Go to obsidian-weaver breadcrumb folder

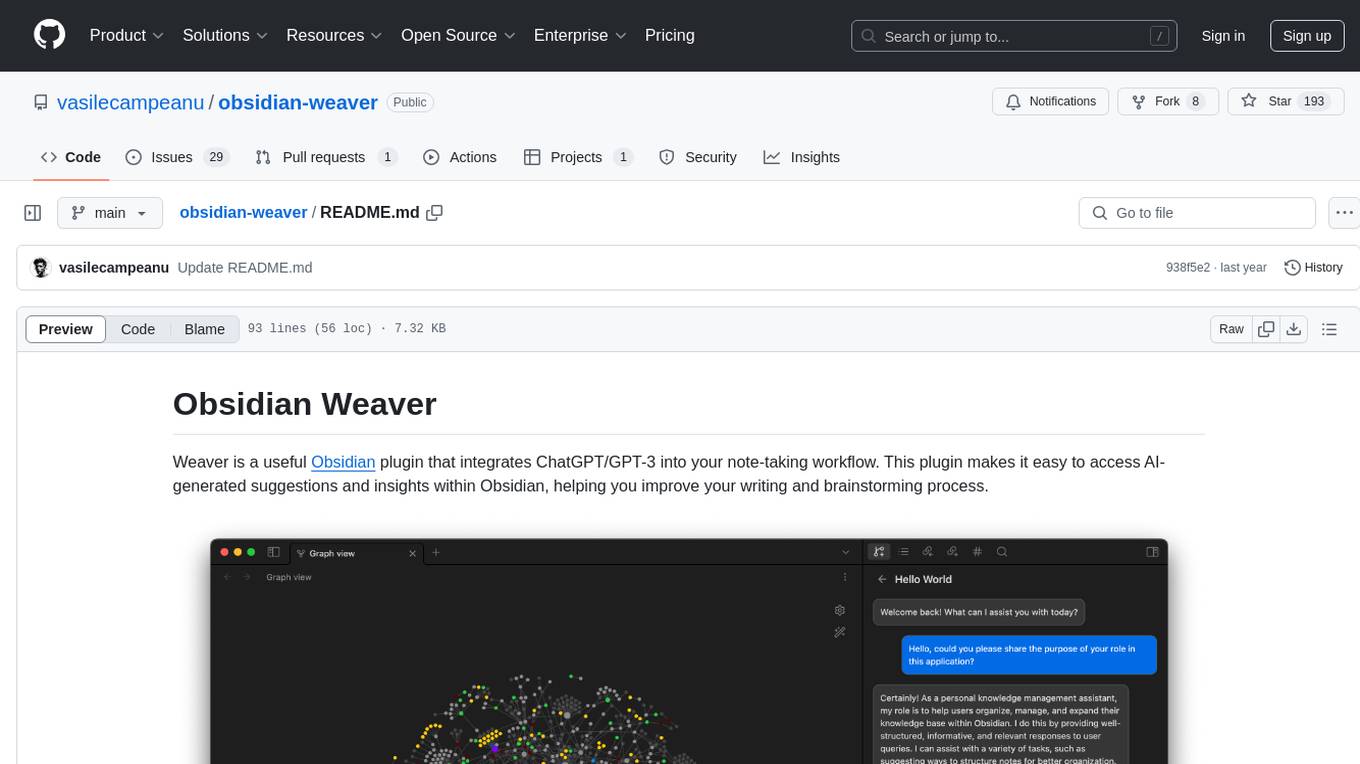pos(243,213)
